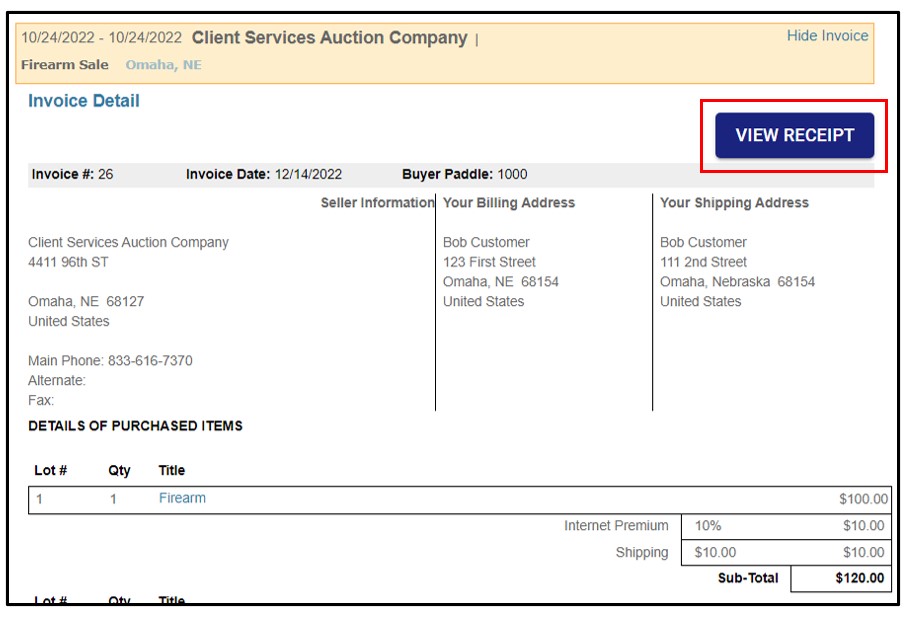Click the Internet Premium 10% cell
This screenshot has height=617, width=908.
(708, 526)
